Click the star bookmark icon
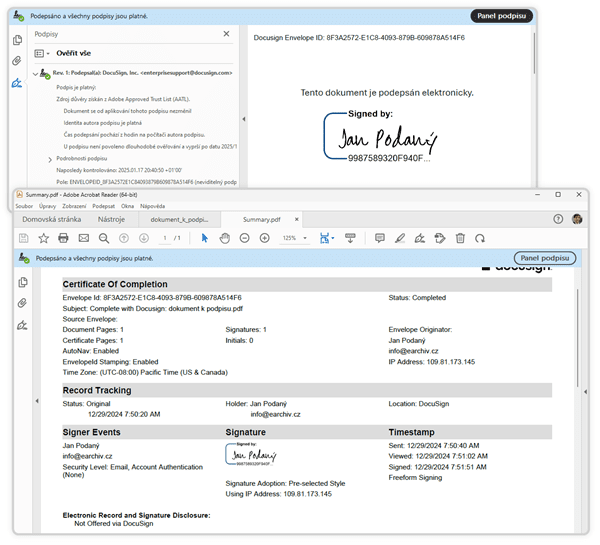This screenshot has width=600, height=545. point(44,238)
